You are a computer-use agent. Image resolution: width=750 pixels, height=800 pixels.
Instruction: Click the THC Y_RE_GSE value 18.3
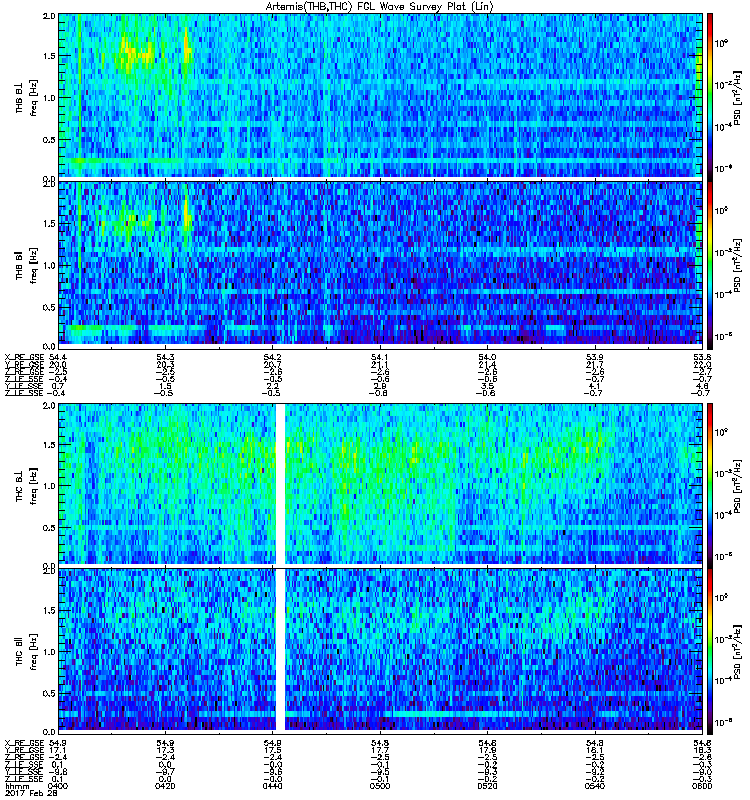(702, 751)
